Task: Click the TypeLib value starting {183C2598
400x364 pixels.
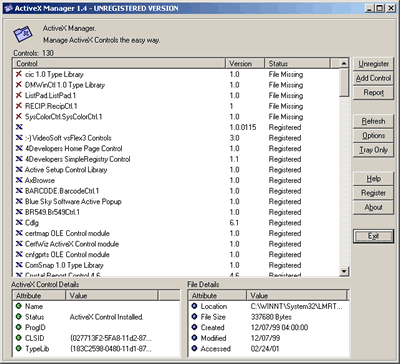Action: click(x=111, y=349)
